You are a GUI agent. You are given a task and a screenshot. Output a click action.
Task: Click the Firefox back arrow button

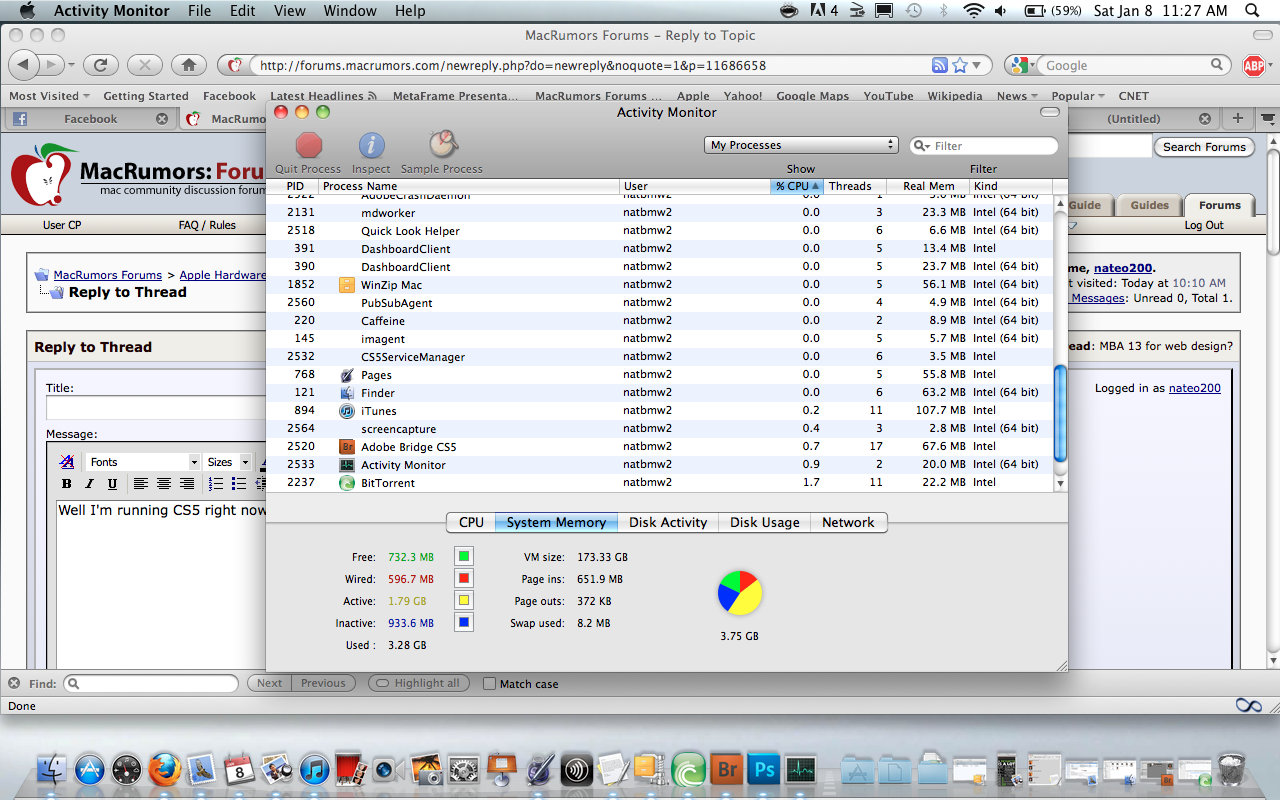(x=25, y=65)
